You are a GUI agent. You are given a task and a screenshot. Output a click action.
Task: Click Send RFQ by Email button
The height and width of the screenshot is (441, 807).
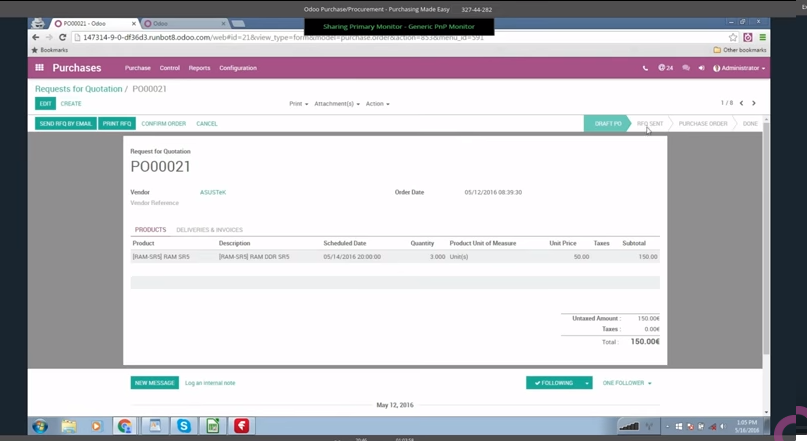(x=65, y=124)
